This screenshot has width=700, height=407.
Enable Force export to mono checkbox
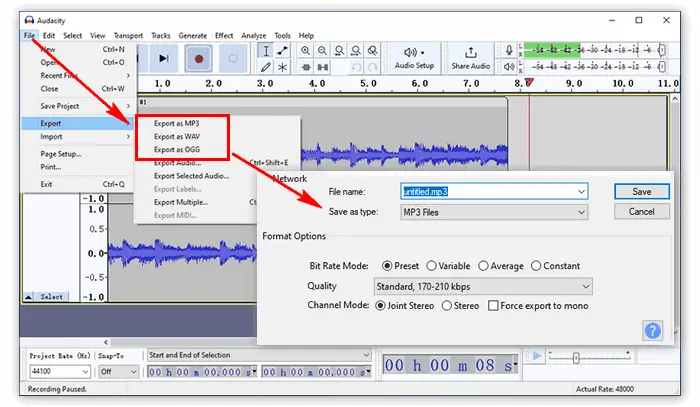click(493, 306)
